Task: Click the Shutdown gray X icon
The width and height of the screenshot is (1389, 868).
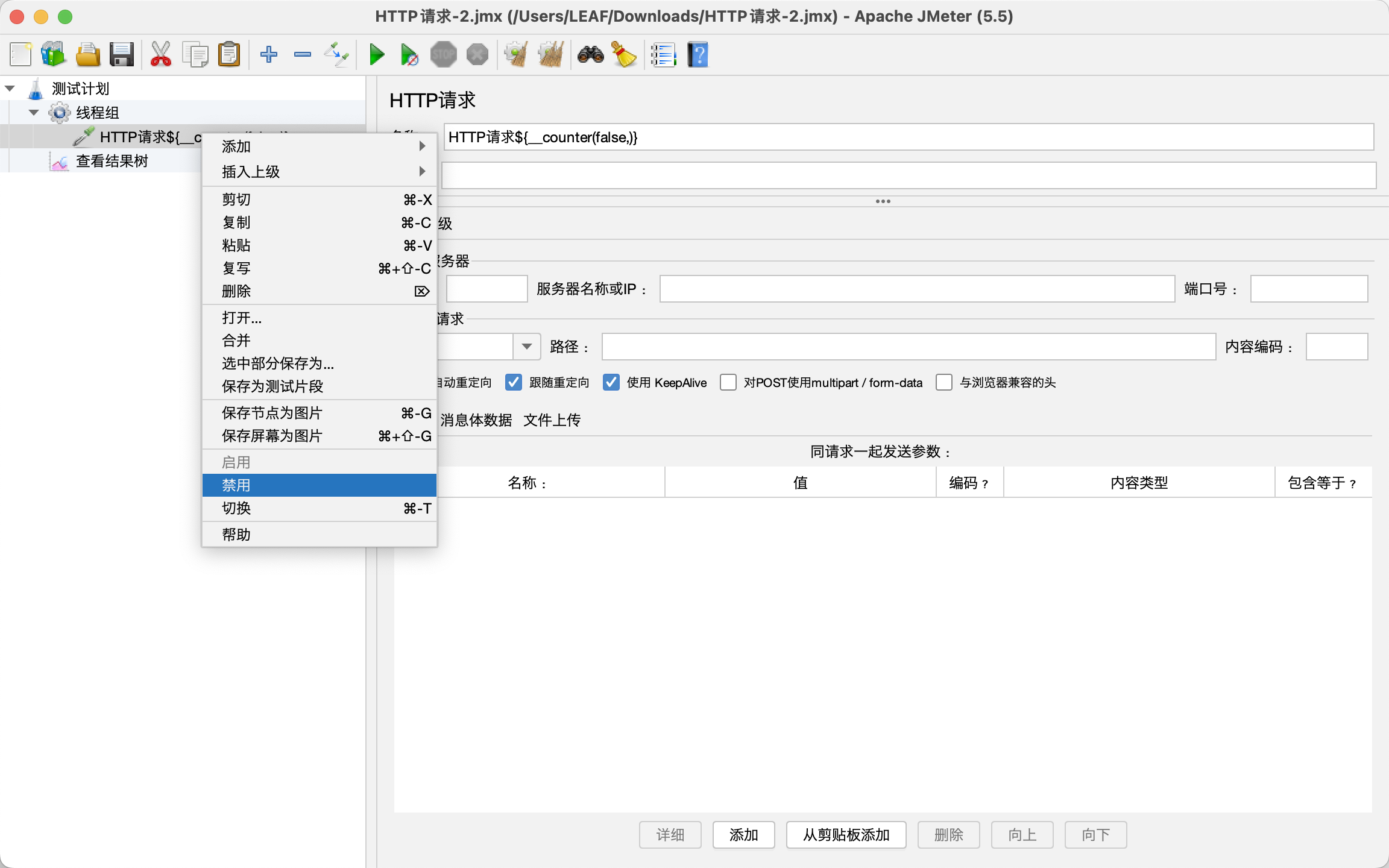Action: (x=477, y=55)
